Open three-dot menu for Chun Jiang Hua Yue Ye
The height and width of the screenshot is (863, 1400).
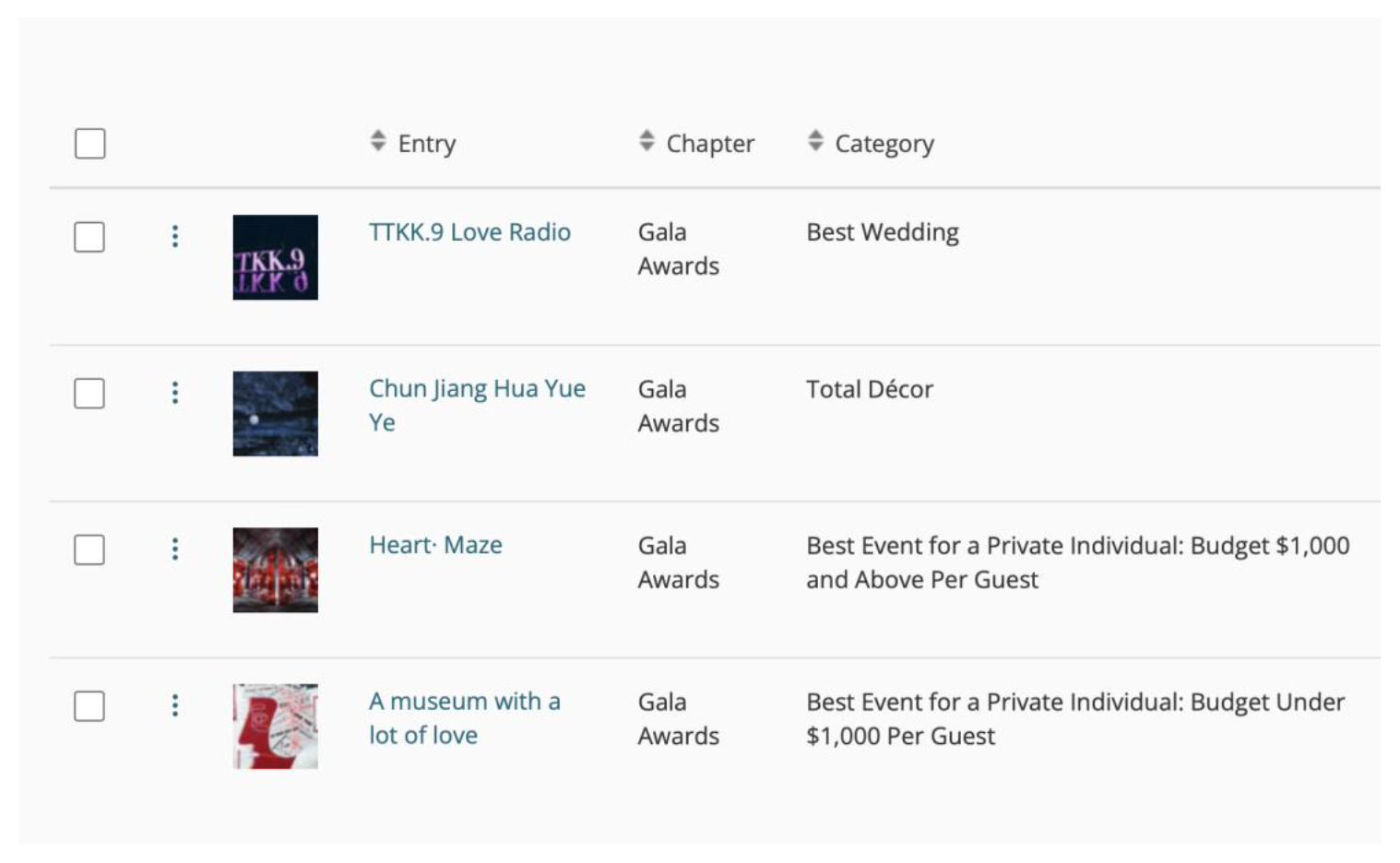point(175,394)
